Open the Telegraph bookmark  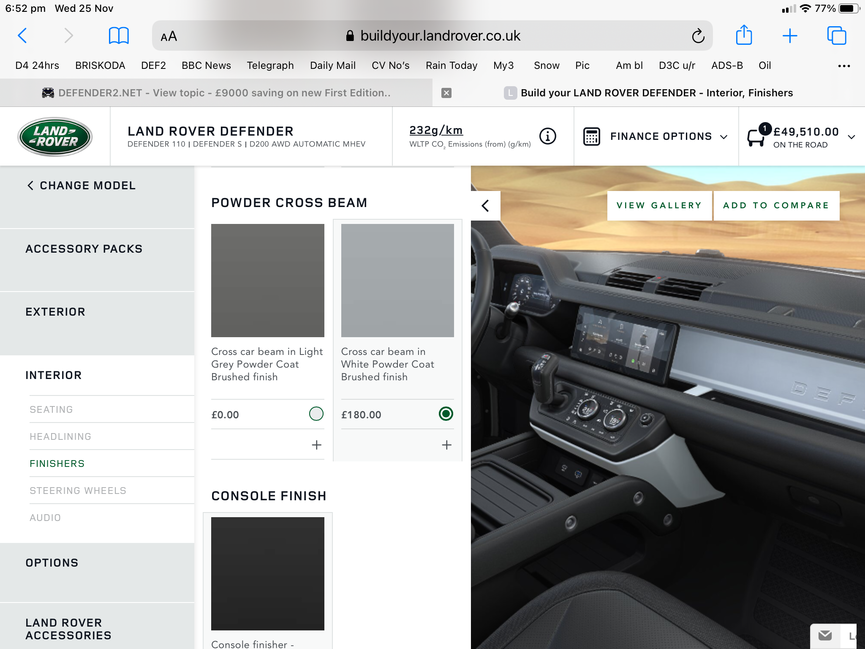[x=270, y=66]
